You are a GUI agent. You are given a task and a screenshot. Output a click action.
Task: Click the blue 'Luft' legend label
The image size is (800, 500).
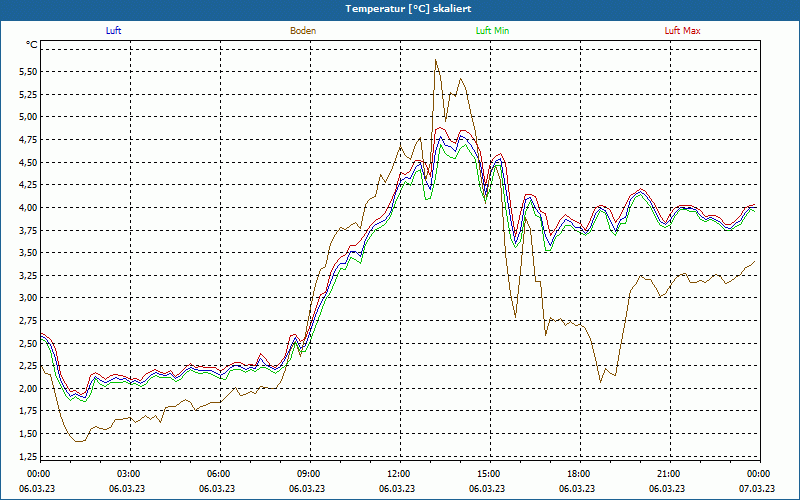click(113, 31)
